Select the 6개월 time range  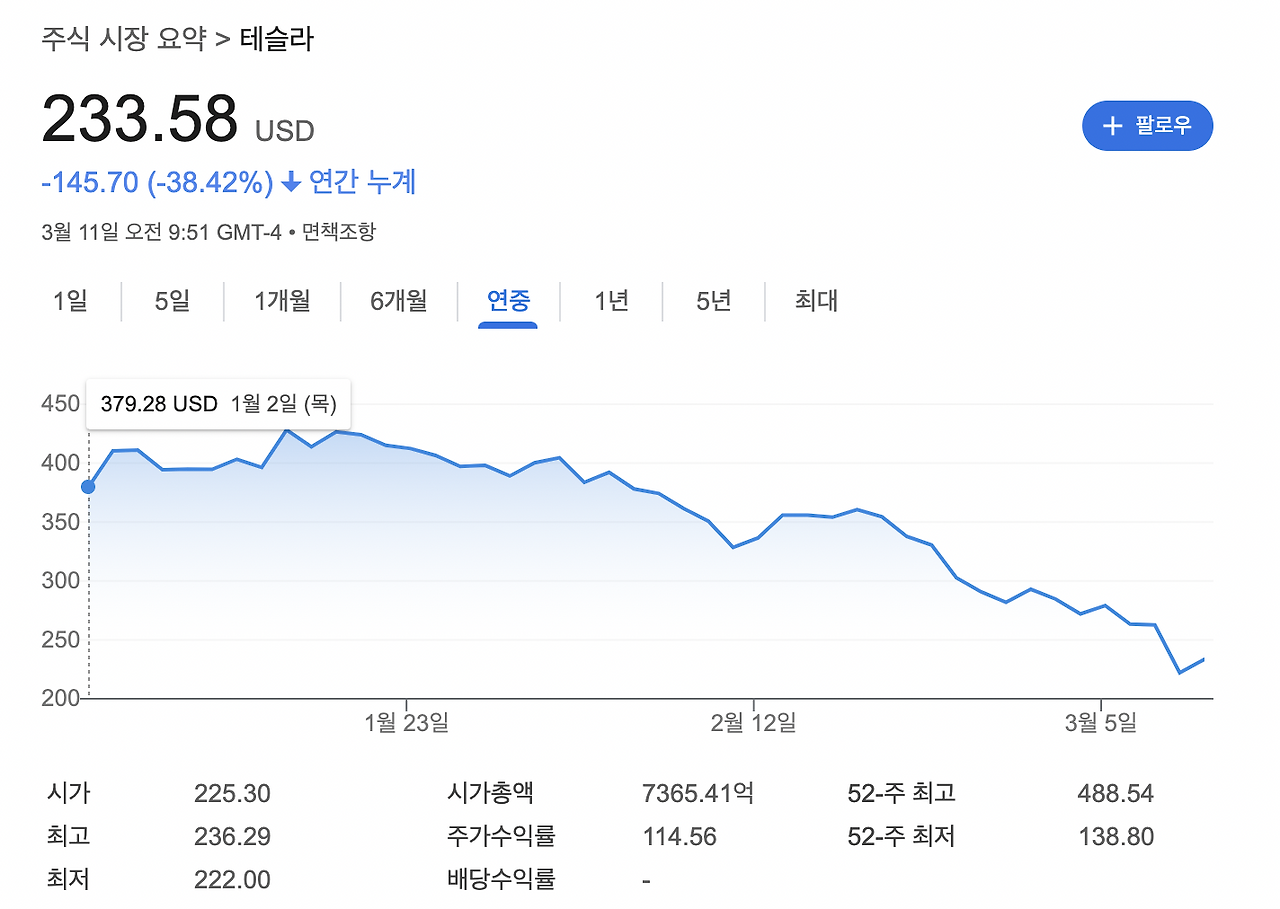398,301
